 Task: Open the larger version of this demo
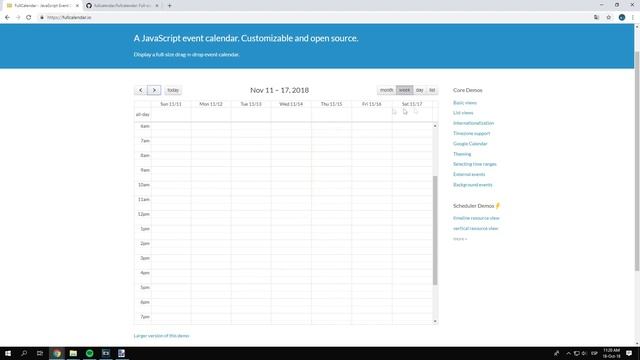pos(162,336)
